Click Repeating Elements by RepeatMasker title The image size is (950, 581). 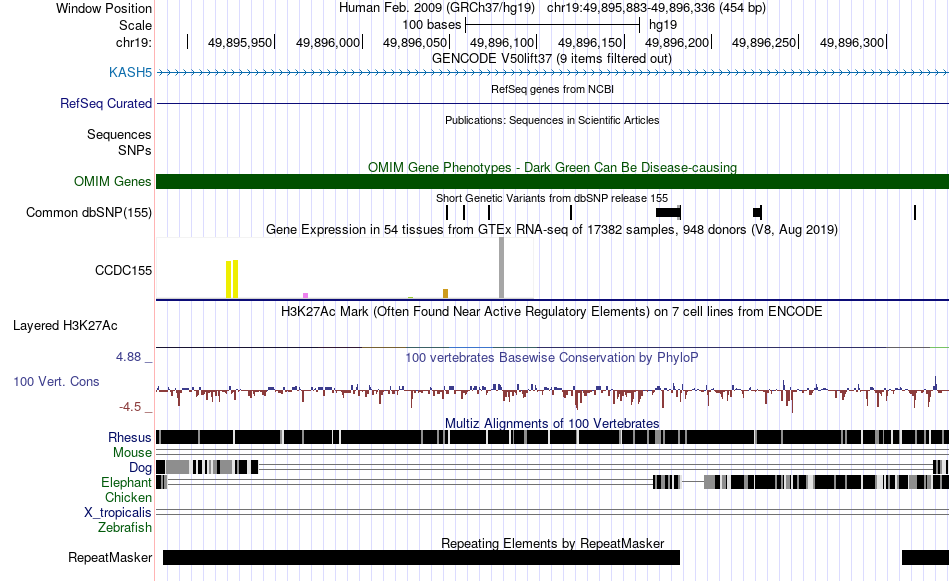pyautogui.click(x=553, y=543)
